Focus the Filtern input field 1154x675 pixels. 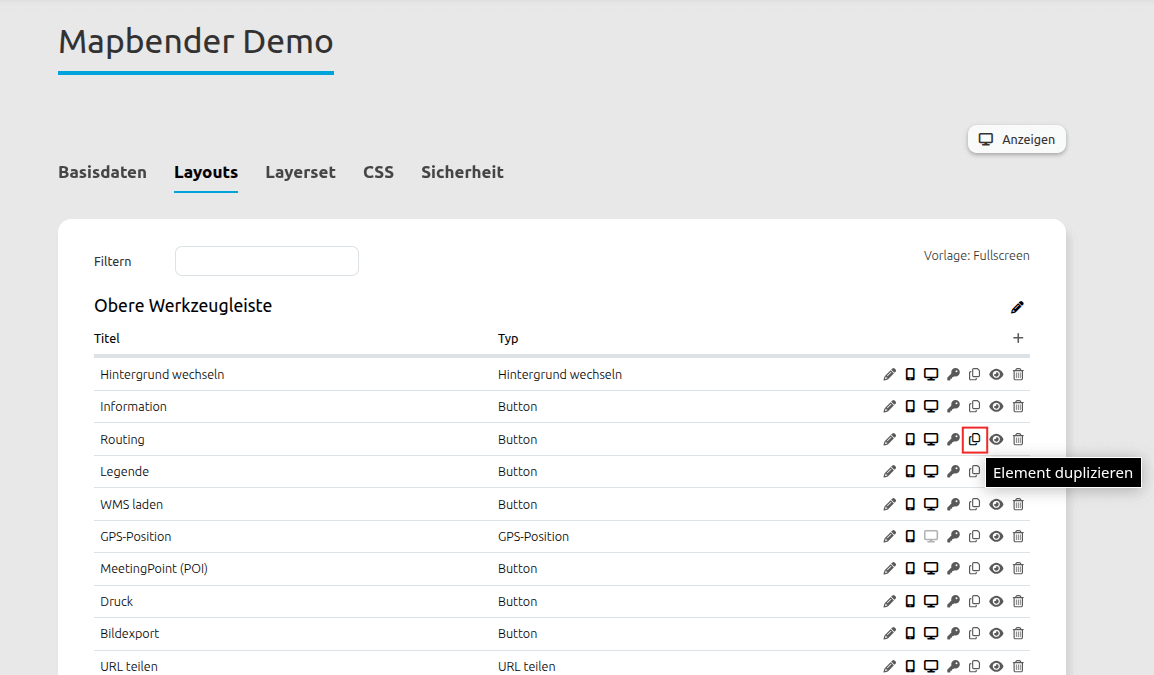point(267,261)
